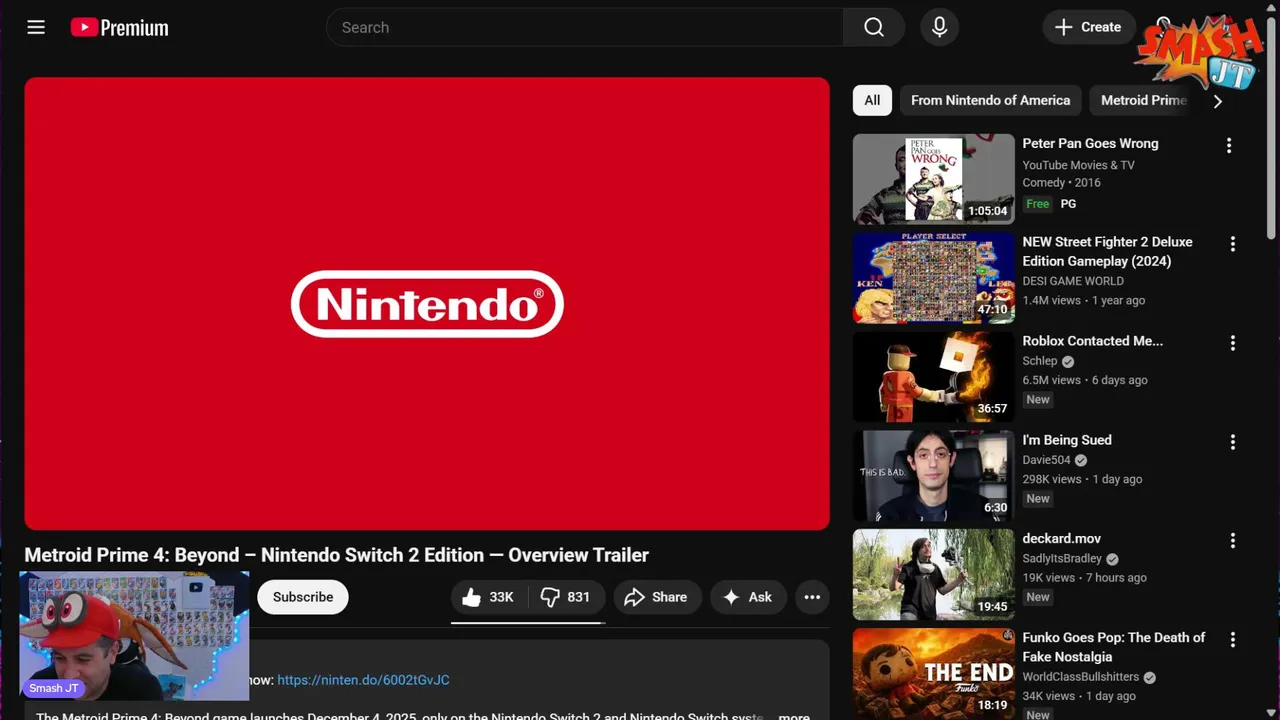This screenshot has width=1280, height=720.
Task: Open the ninten.do link in description
Action: point(363,680)
